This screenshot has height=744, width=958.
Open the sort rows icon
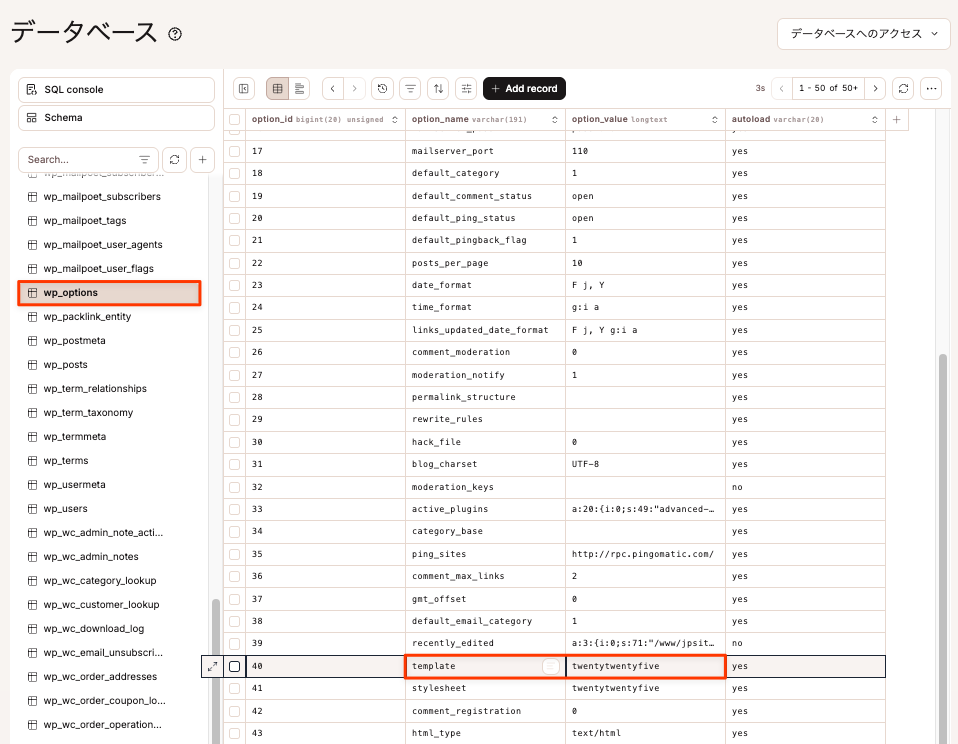click(439, 89)
